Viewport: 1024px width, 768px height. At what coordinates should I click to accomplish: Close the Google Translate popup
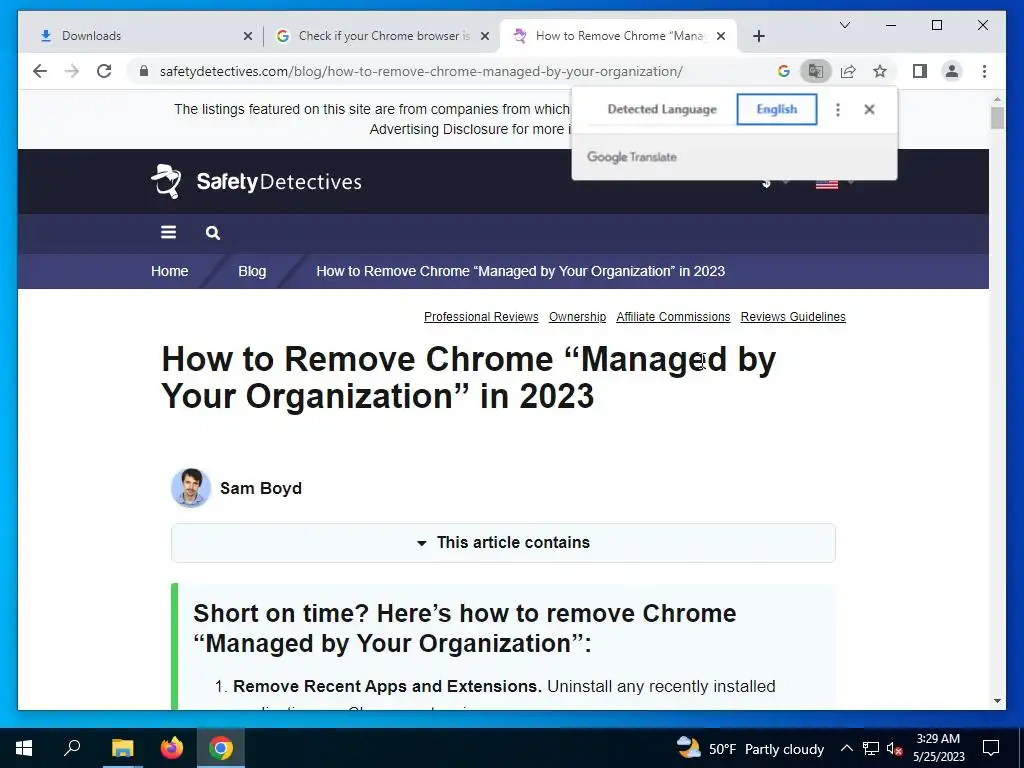[x=869, y=110]
